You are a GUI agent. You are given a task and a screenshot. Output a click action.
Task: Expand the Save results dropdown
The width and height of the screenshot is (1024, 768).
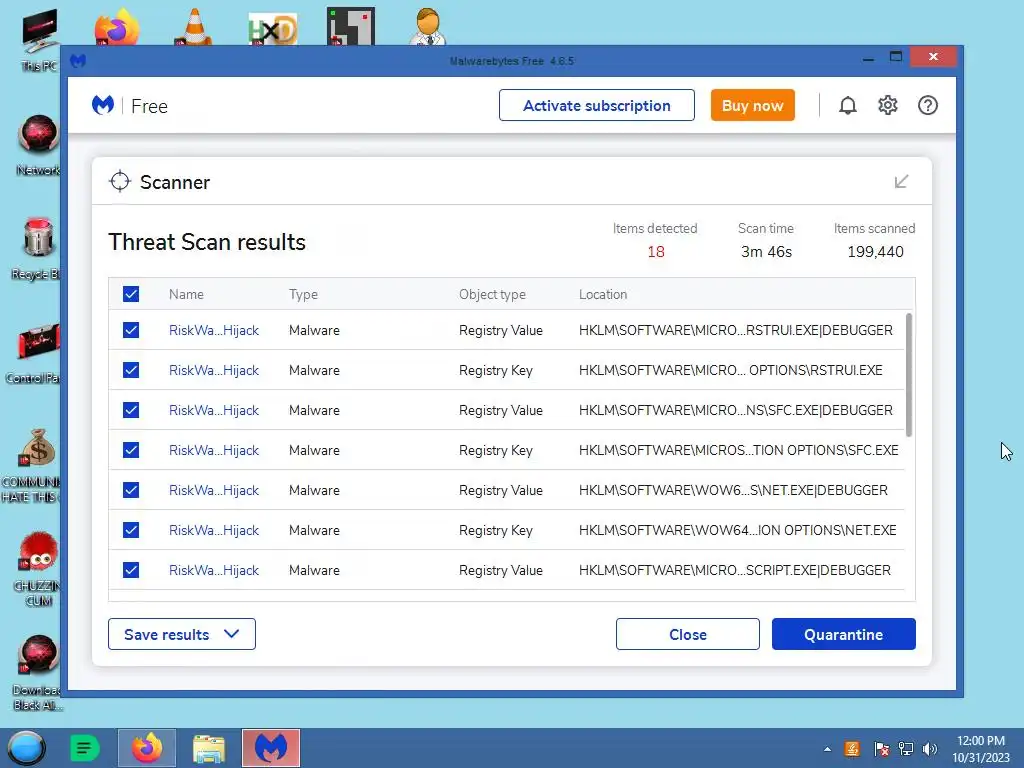pos(182,634)
